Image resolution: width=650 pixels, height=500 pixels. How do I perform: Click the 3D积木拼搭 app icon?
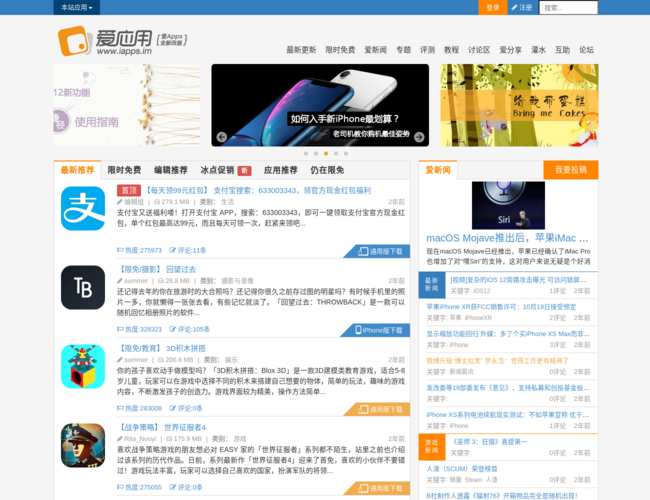point(83,367)
